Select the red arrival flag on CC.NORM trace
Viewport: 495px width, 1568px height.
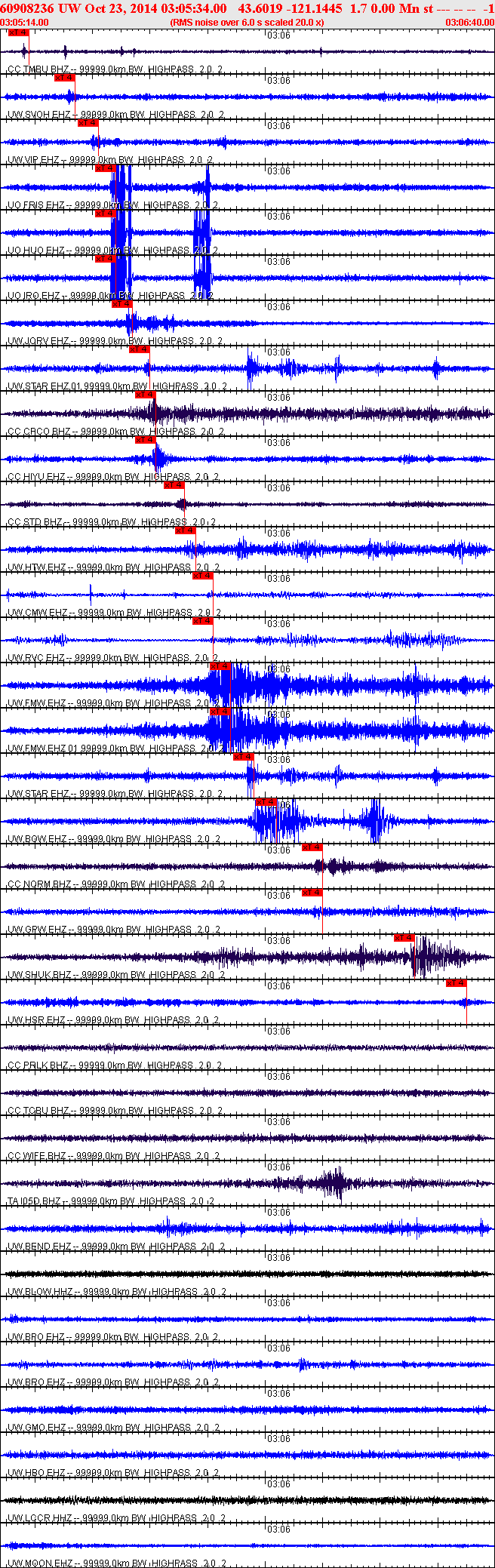312,847
